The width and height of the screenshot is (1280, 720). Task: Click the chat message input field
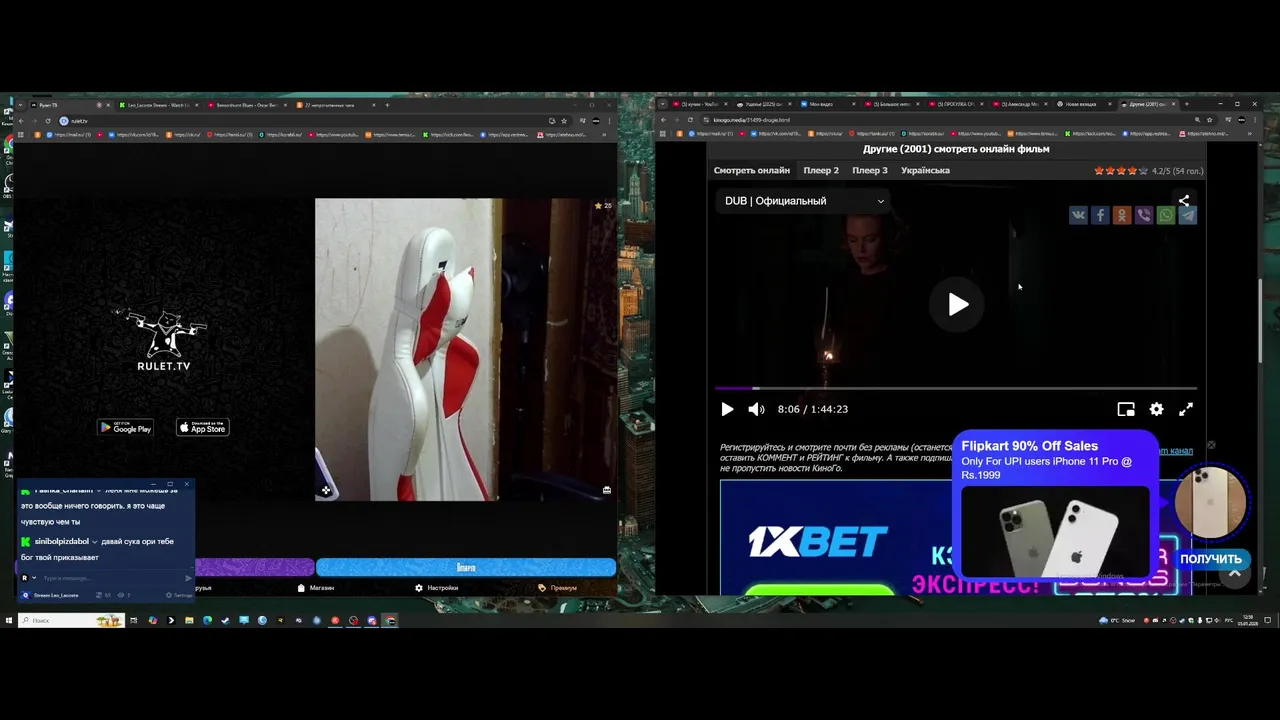click(x=110, y=578)
